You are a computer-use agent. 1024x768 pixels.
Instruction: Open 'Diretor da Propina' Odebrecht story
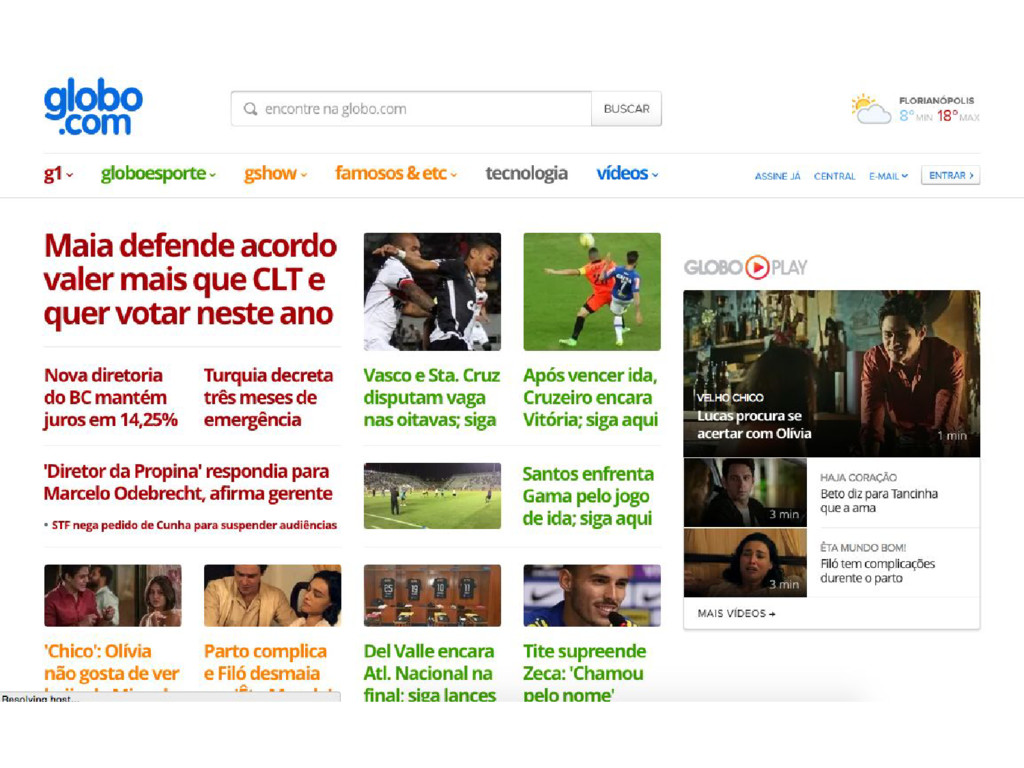click(188, 483)
